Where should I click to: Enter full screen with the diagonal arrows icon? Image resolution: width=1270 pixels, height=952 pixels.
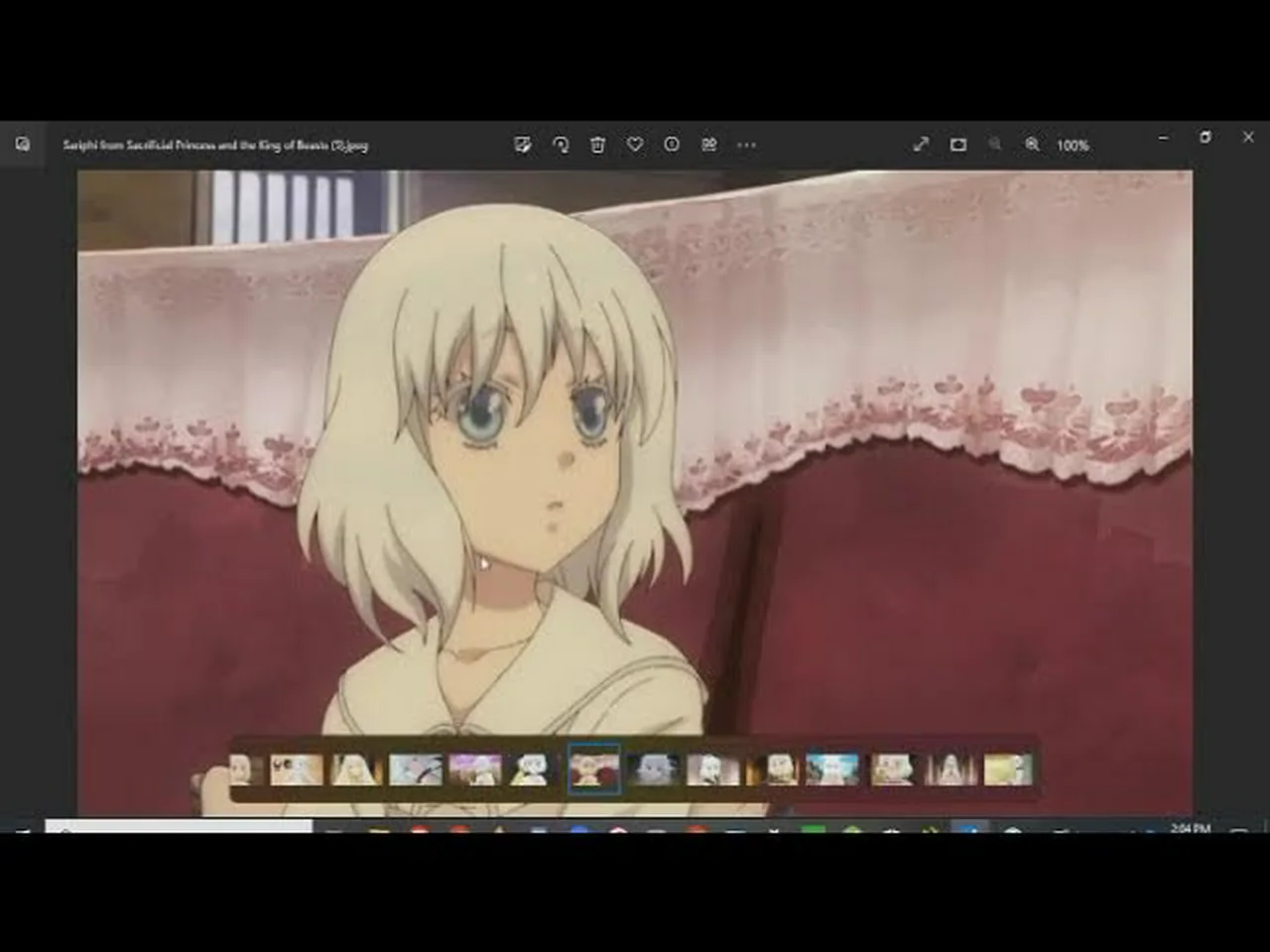click(x=921, y=145)
